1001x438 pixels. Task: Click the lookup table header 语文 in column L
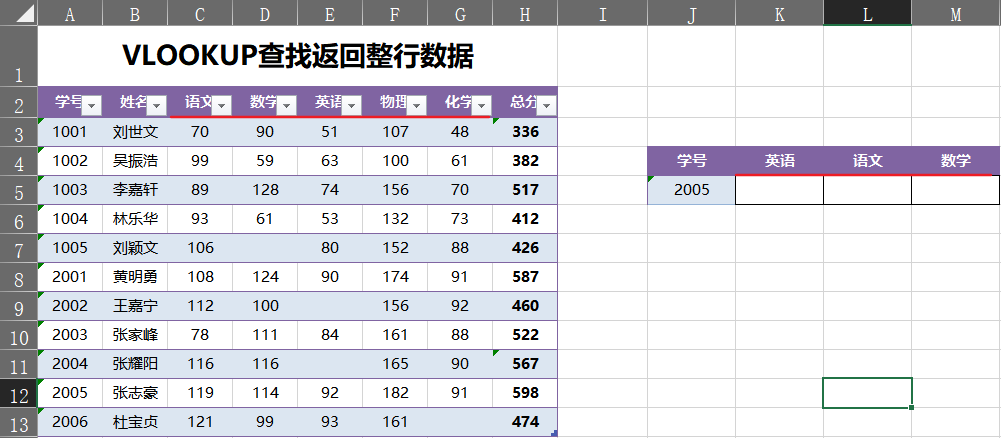[868, 161]
